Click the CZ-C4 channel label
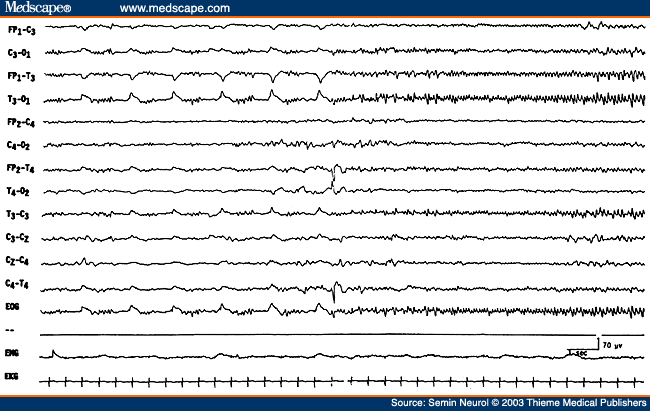The image size is (650, 411). 19,260
